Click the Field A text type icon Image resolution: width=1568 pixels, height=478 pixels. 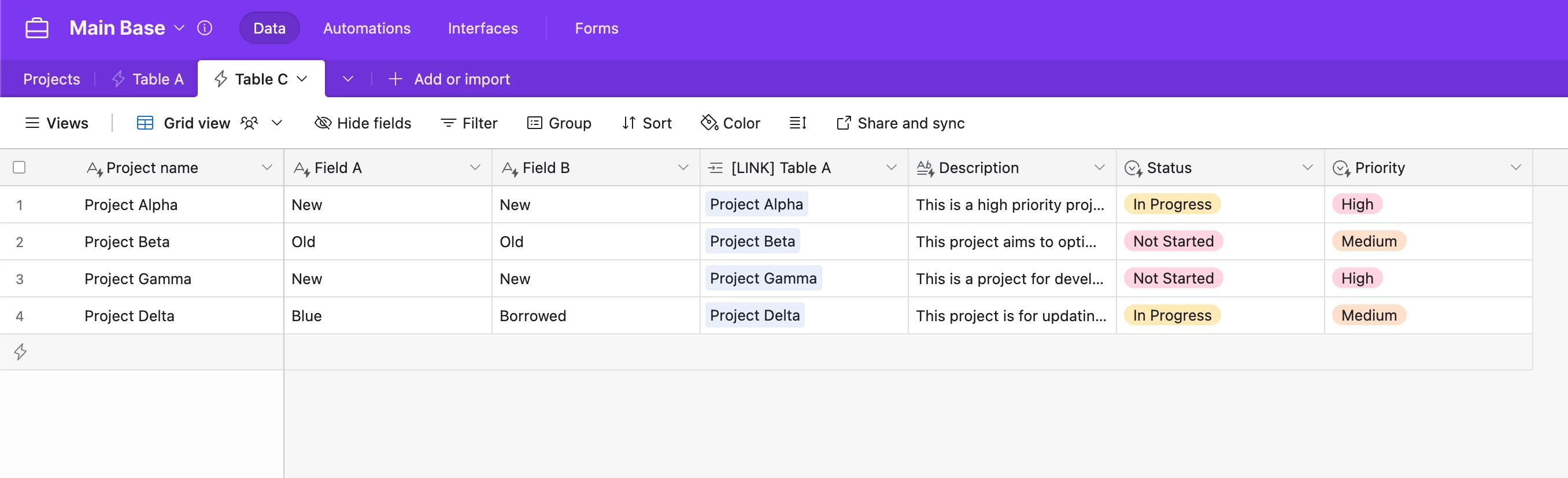tap(302, 168)
